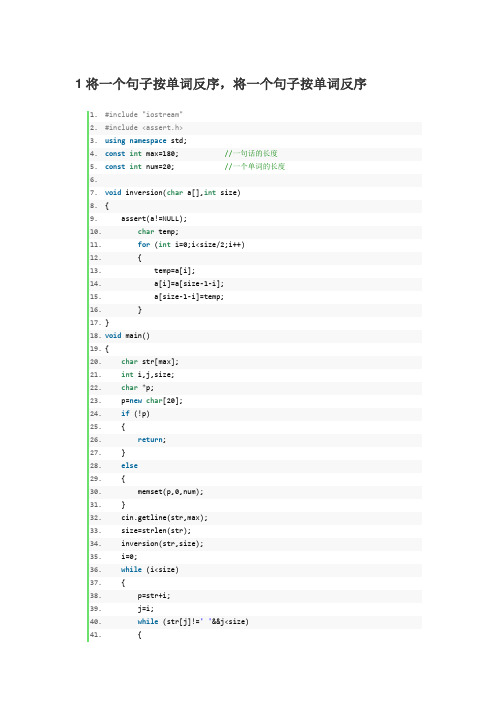Click the 'int i,j,size;' declaration

[x=148, y=374]
